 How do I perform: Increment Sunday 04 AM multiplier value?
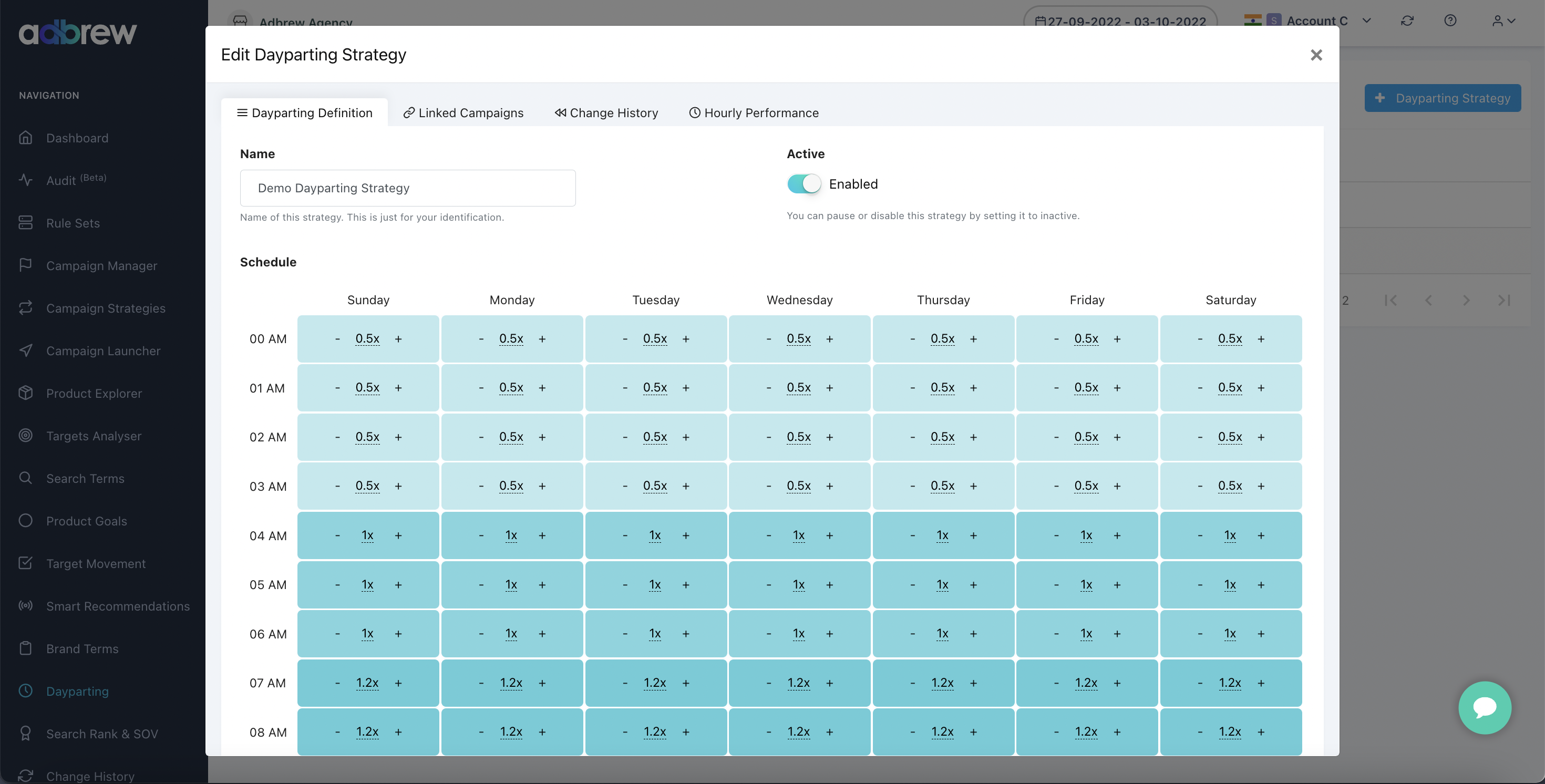pyautogui.click(x=398, y=535)
